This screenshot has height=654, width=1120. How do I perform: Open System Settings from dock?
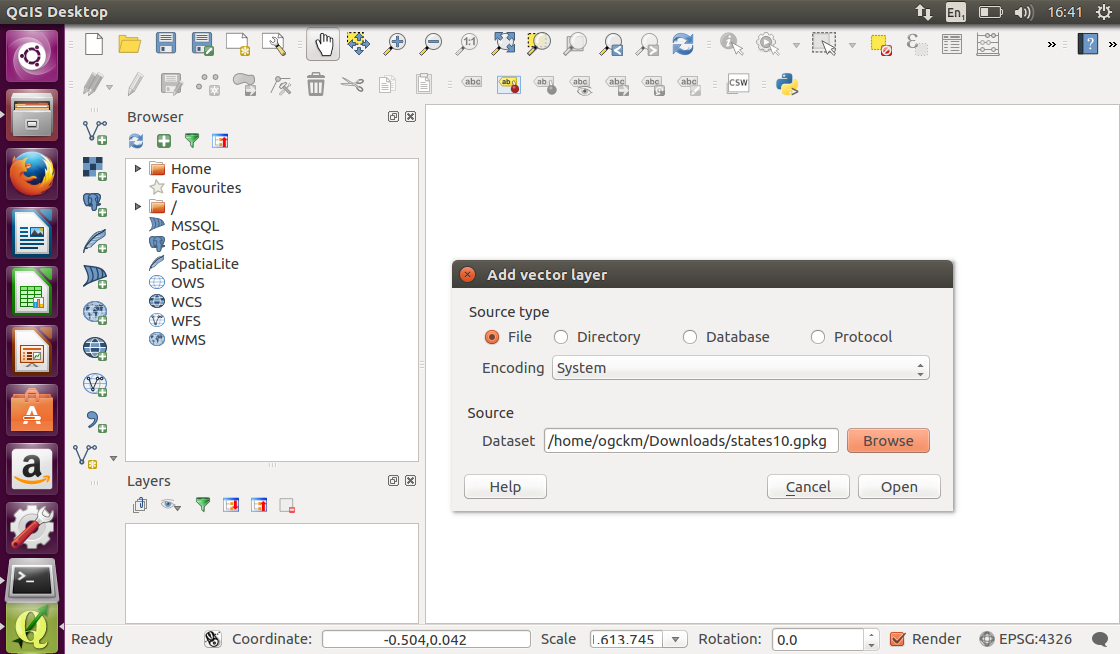(31, 526)
